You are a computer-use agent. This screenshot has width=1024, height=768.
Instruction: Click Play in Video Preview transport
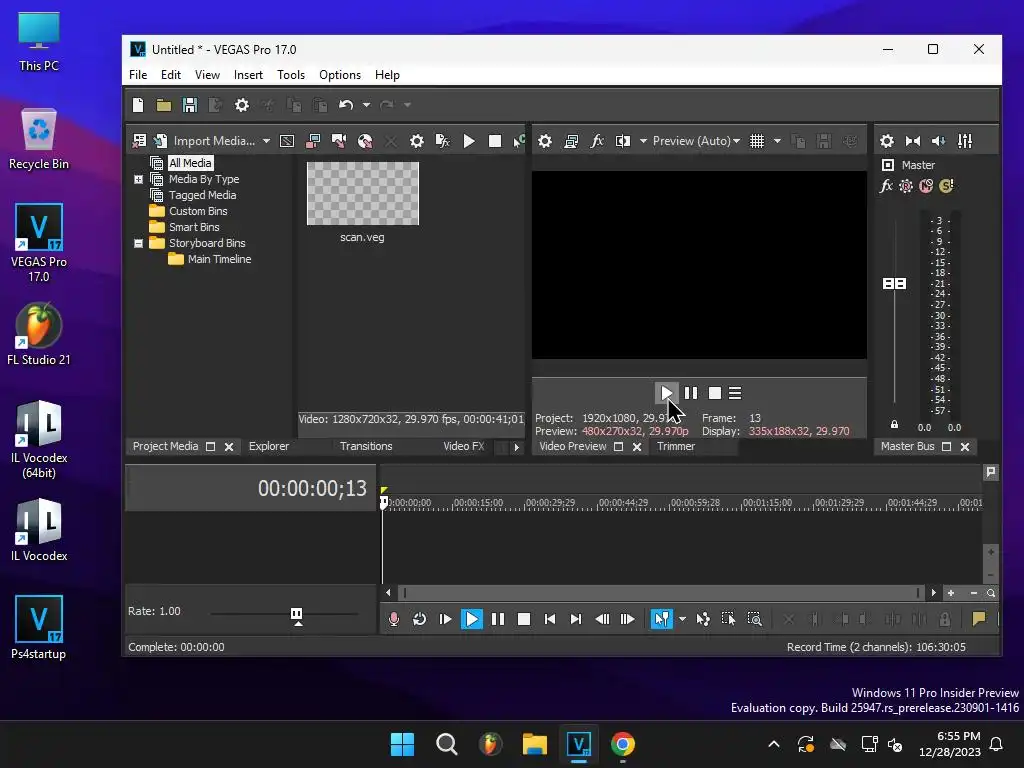(666, 393)
